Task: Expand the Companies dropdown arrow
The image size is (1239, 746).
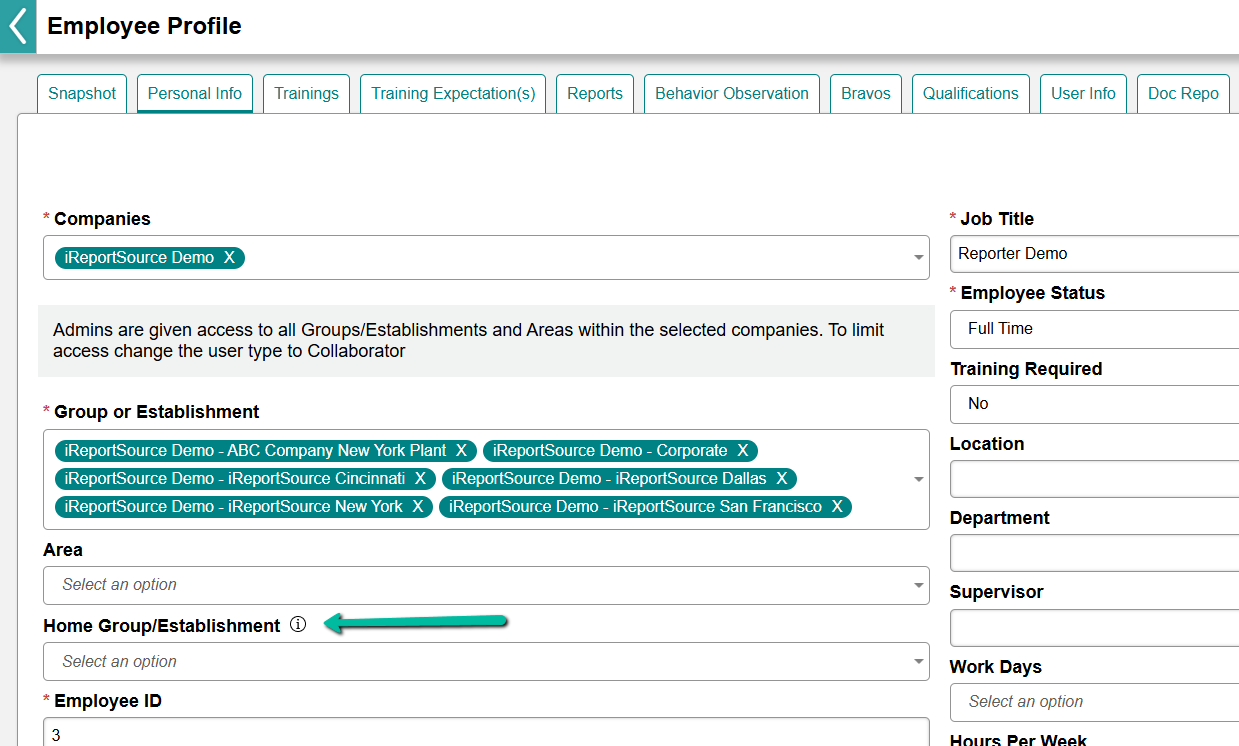Action: point(918,258)
